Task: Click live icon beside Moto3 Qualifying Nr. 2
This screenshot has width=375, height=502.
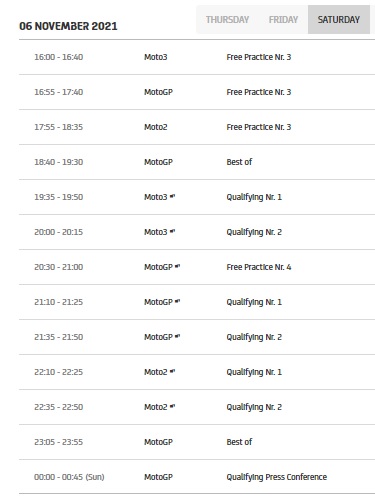Action: tap(172, 231)
